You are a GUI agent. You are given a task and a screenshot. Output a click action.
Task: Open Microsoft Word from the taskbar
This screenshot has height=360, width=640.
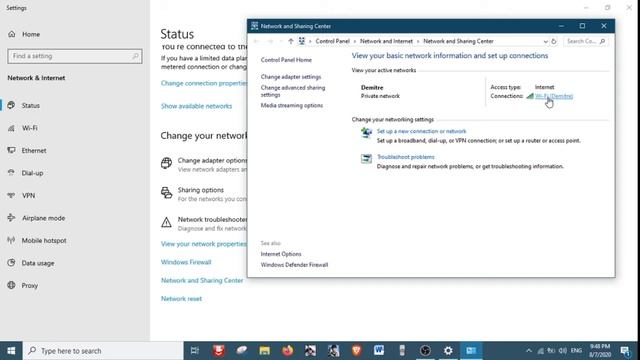pyautogui.click(x=379, y=351)
